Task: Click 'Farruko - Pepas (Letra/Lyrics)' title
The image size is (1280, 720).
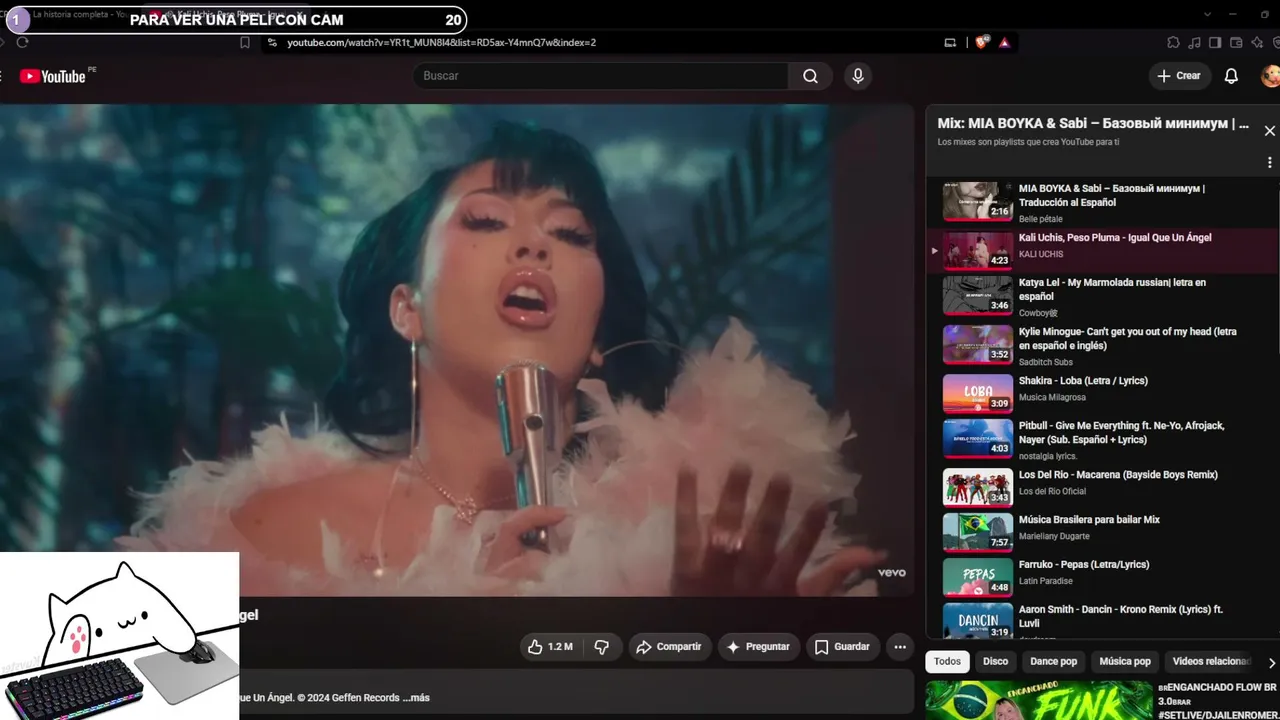Action: [1084, 565]
